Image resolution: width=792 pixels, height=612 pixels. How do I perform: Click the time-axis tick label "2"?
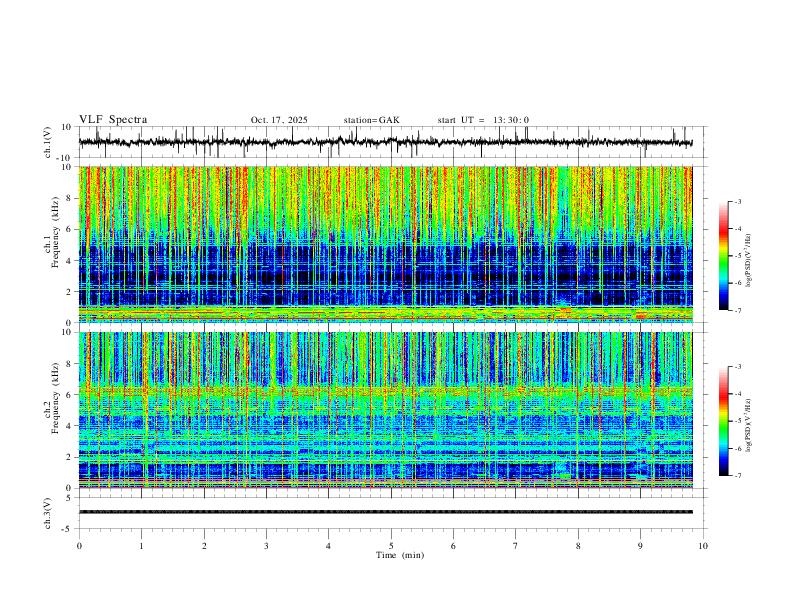204,546
